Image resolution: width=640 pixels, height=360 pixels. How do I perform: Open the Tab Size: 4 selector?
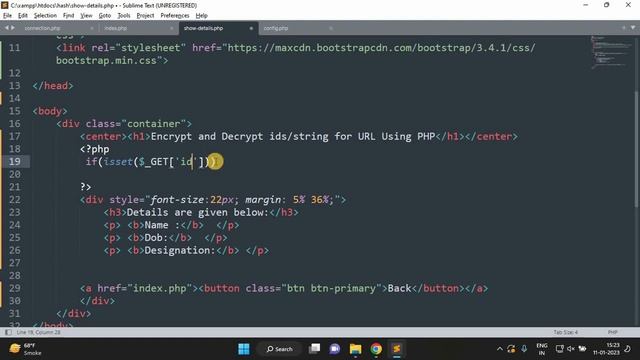point(566,332)
